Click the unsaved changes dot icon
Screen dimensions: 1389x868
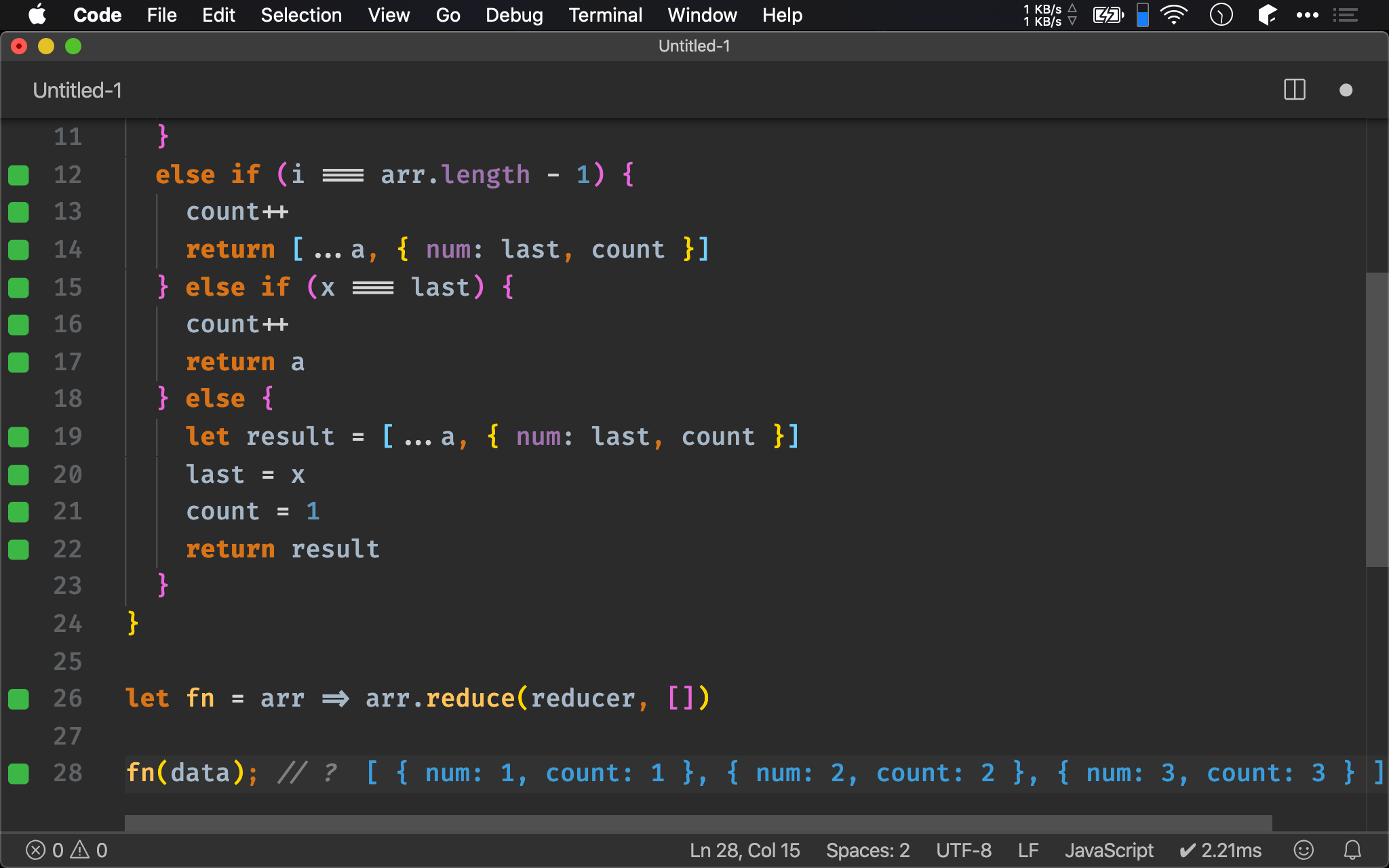coord(1346,90)
